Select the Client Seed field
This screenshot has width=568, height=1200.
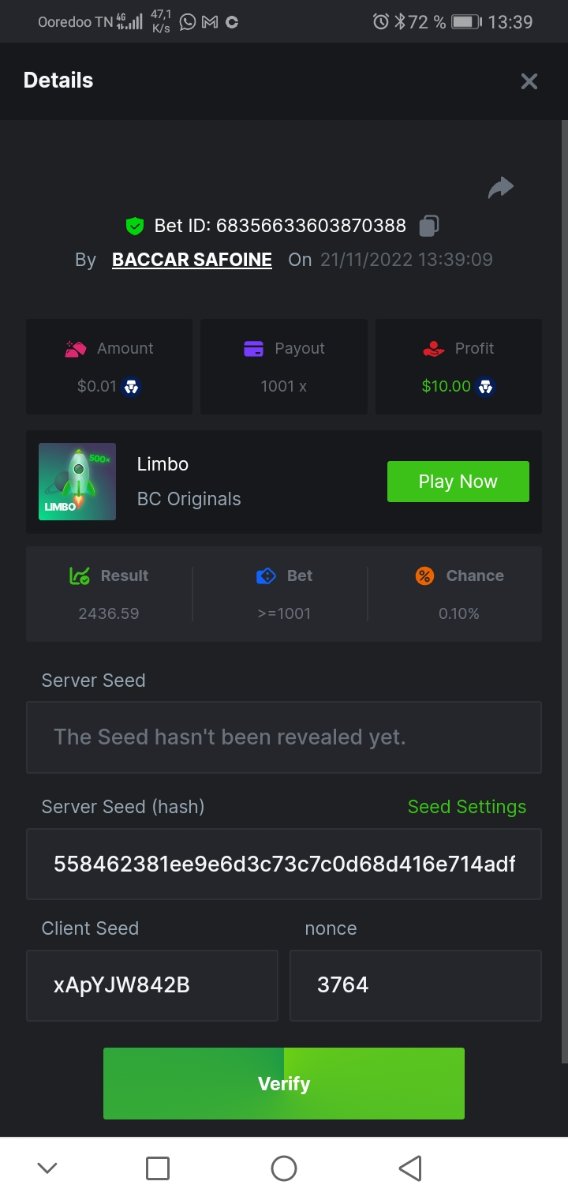[152, 986]
